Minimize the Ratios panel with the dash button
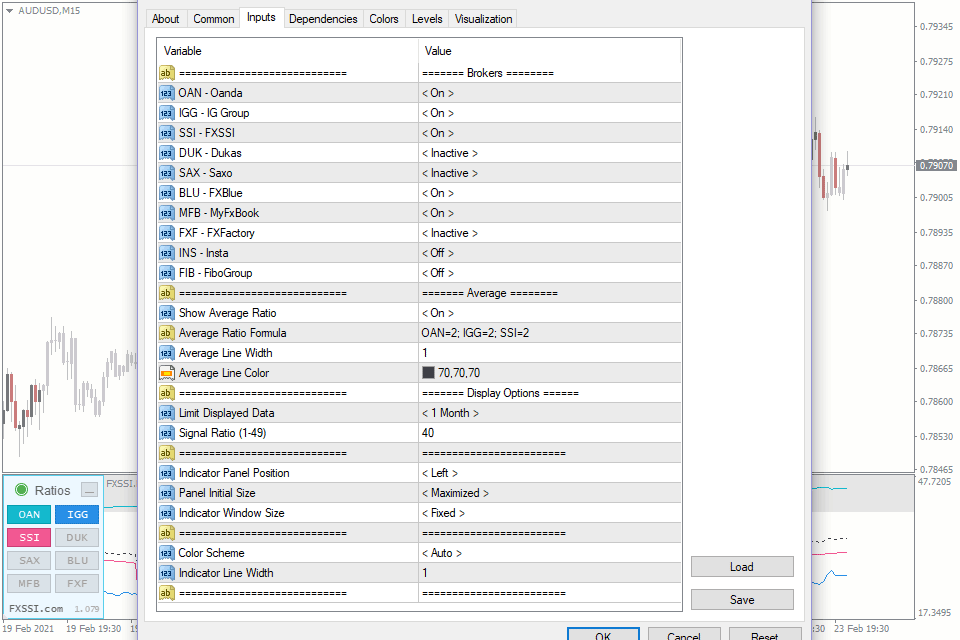 click(x=89, y=490)
